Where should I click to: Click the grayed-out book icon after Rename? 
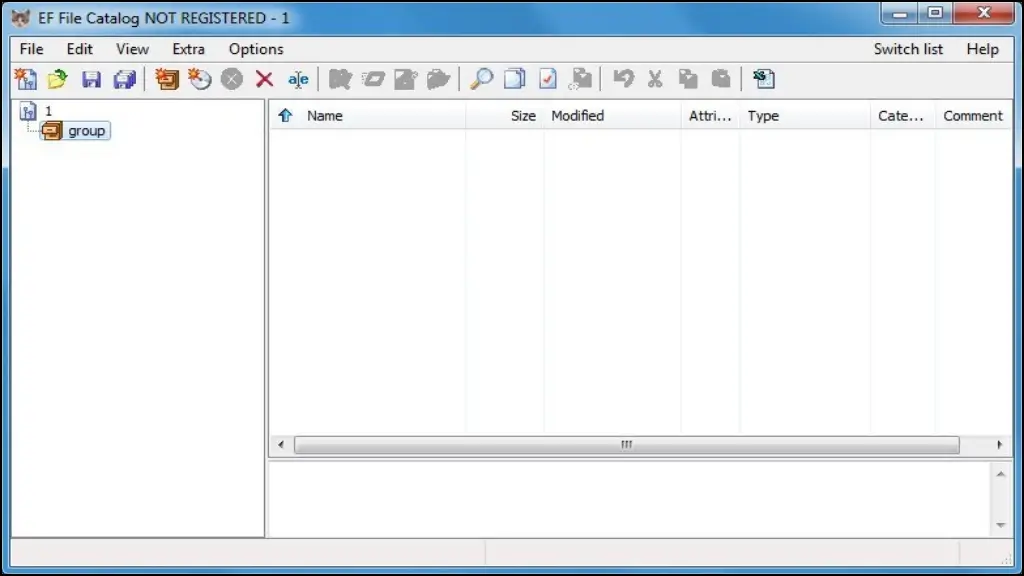[340, 79]
